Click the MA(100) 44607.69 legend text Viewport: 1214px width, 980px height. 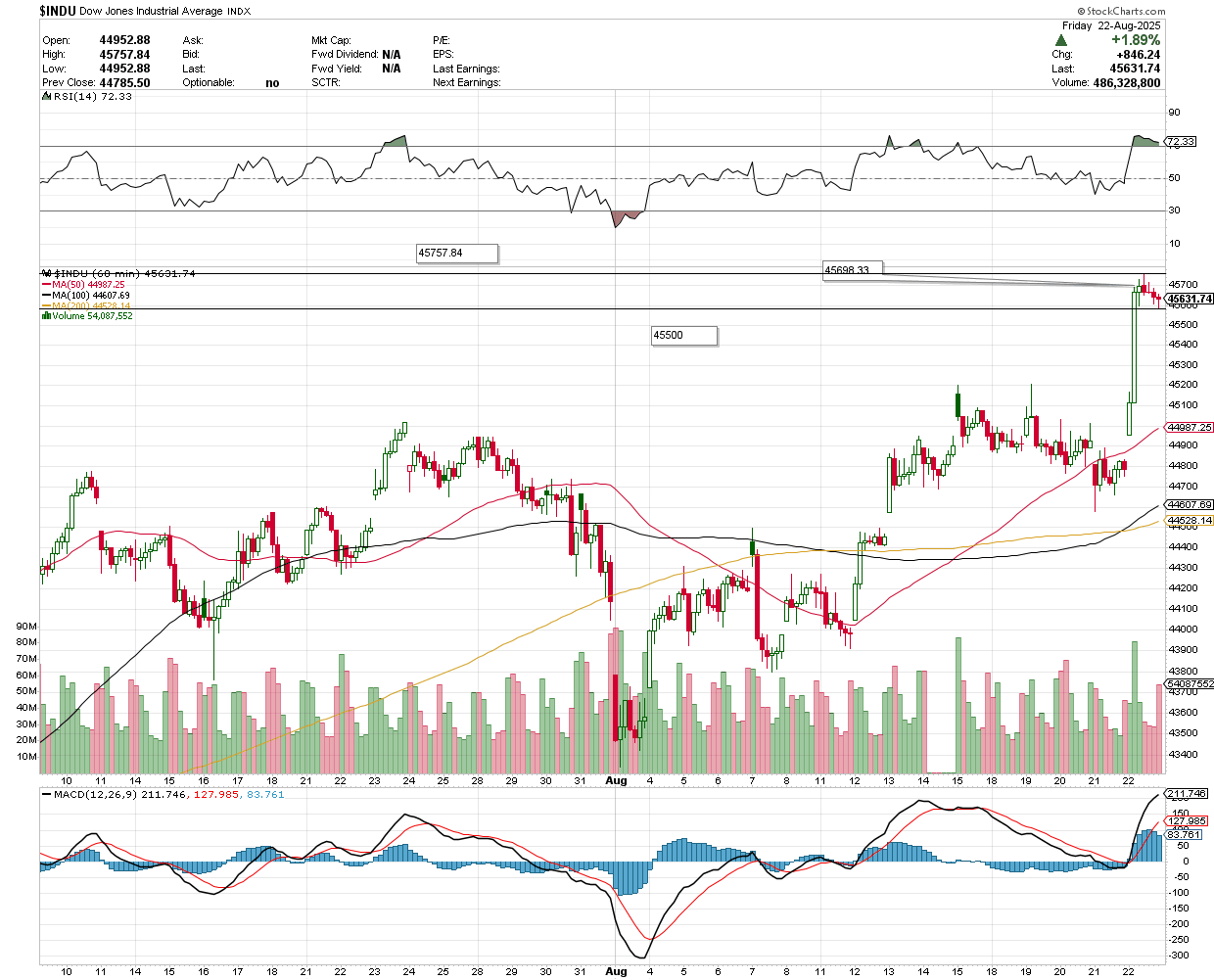point(91,296)
